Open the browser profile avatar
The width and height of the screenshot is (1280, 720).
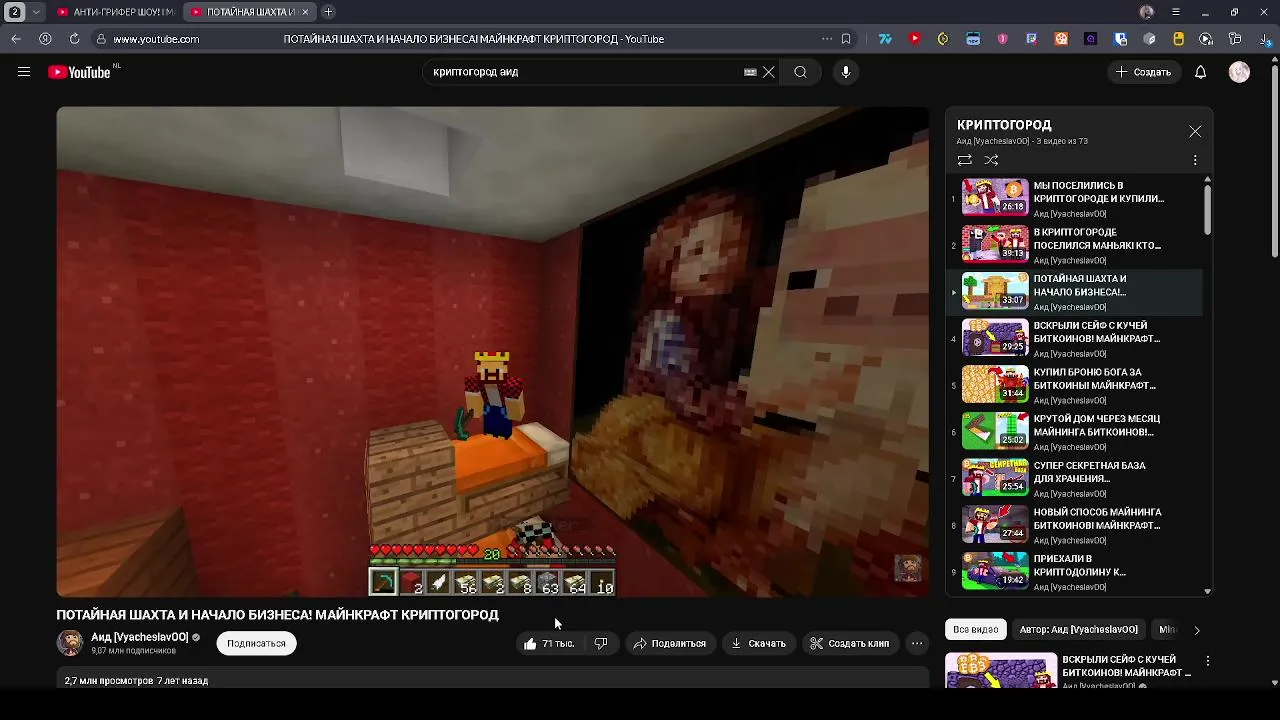click(x=1147, y=12)
